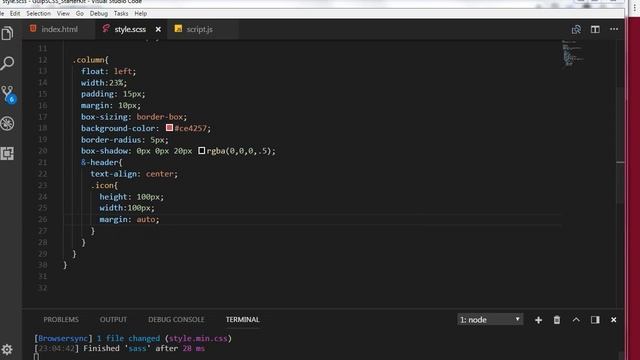Open the Selection menu
Image resolution: width=640 pixels, height=360 pixels.
38,13
